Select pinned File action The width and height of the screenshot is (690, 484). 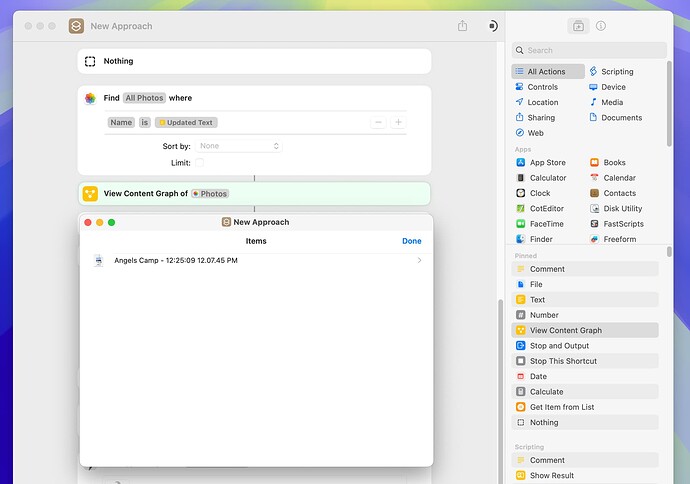(x=585, y=284)
